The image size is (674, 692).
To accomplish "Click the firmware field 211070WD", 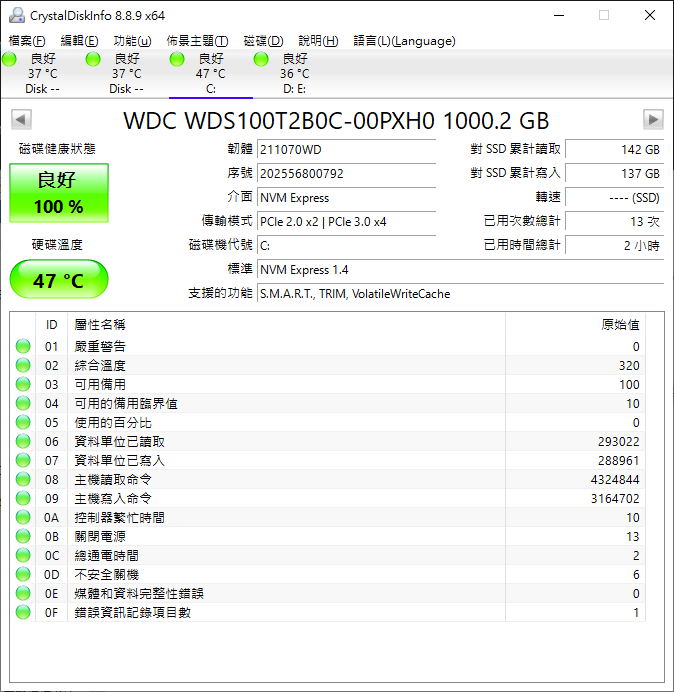I will [346, 150].
